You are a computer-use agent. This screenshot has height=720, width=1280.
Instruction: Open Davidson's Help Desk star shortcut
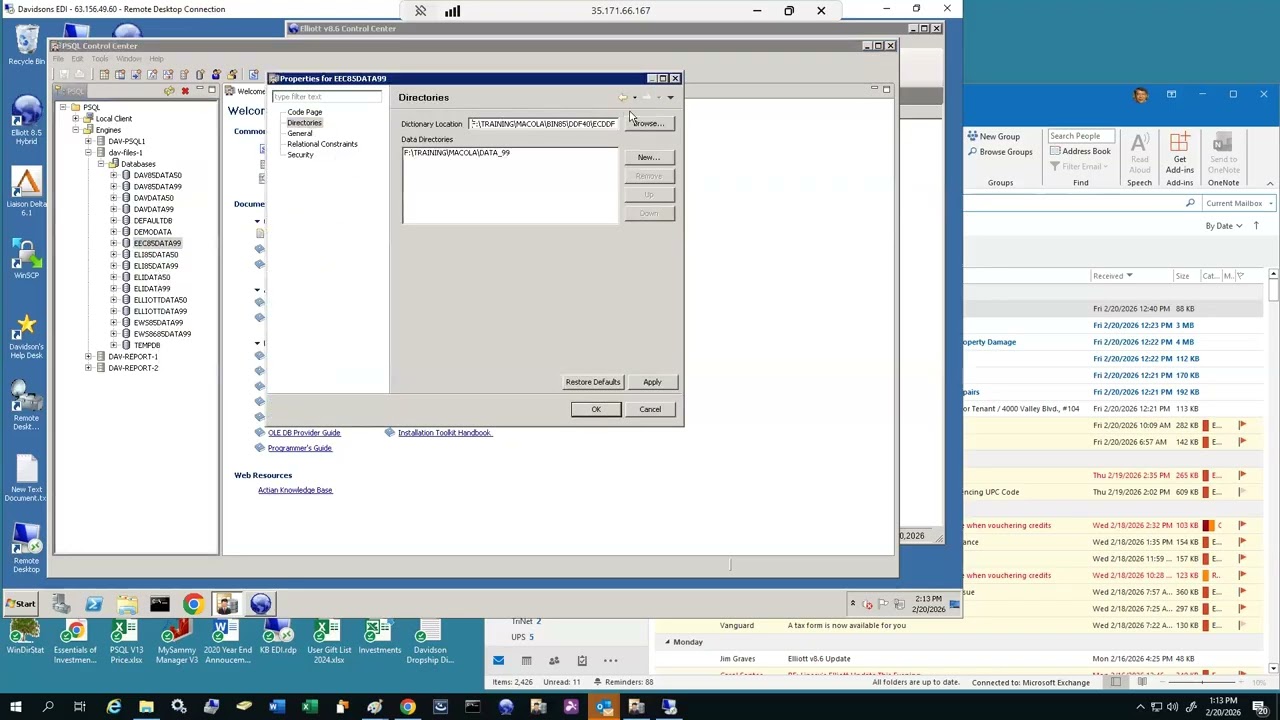tap(26, 335)
